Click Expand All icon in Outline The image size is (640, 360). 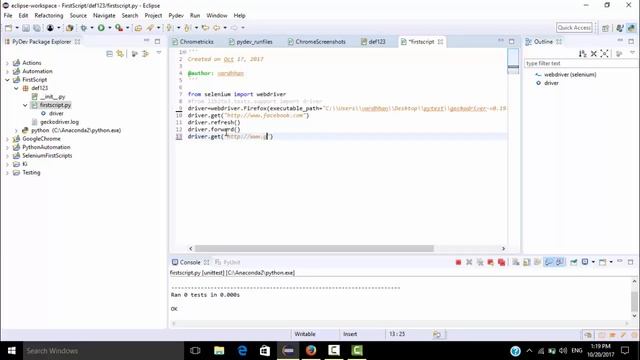[x=604, y=53]
